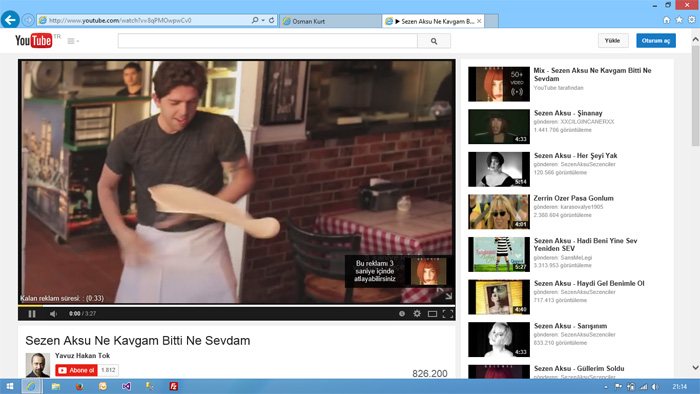Click the page scrollbar up arrow
Viewport: 700px width, 394px height.
[696, 39]
